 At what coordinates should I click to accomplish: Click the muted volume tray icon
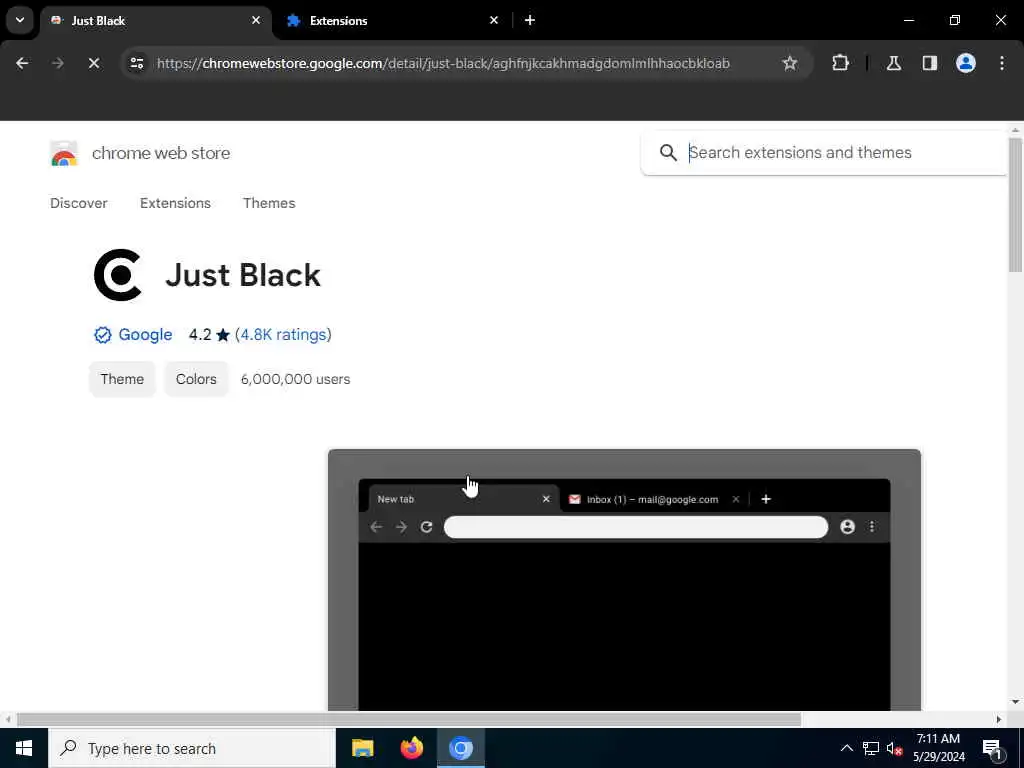[x=895, y=748]
